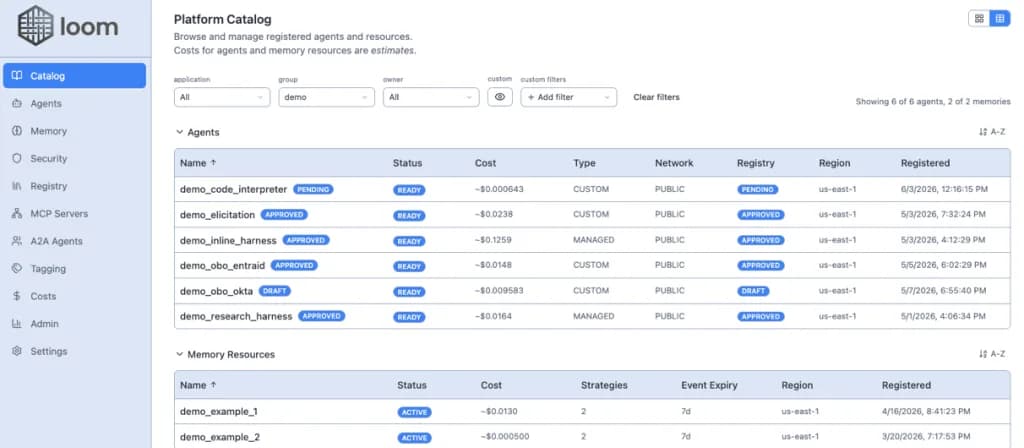Sort Memory Resources by Name header
Image resolution: width=1024 pixels, height=448 pixels.
point(198,385)
